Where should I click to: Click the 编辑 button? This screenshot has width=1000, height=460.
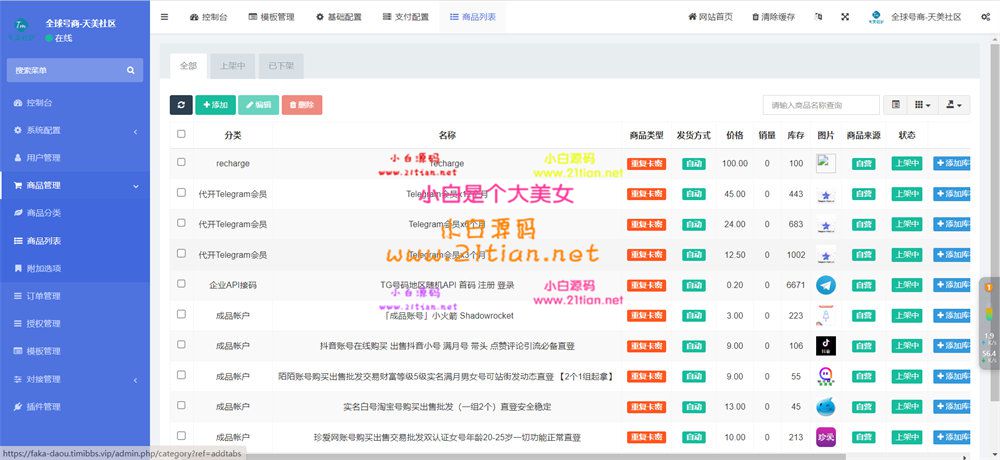click(258, 105)
